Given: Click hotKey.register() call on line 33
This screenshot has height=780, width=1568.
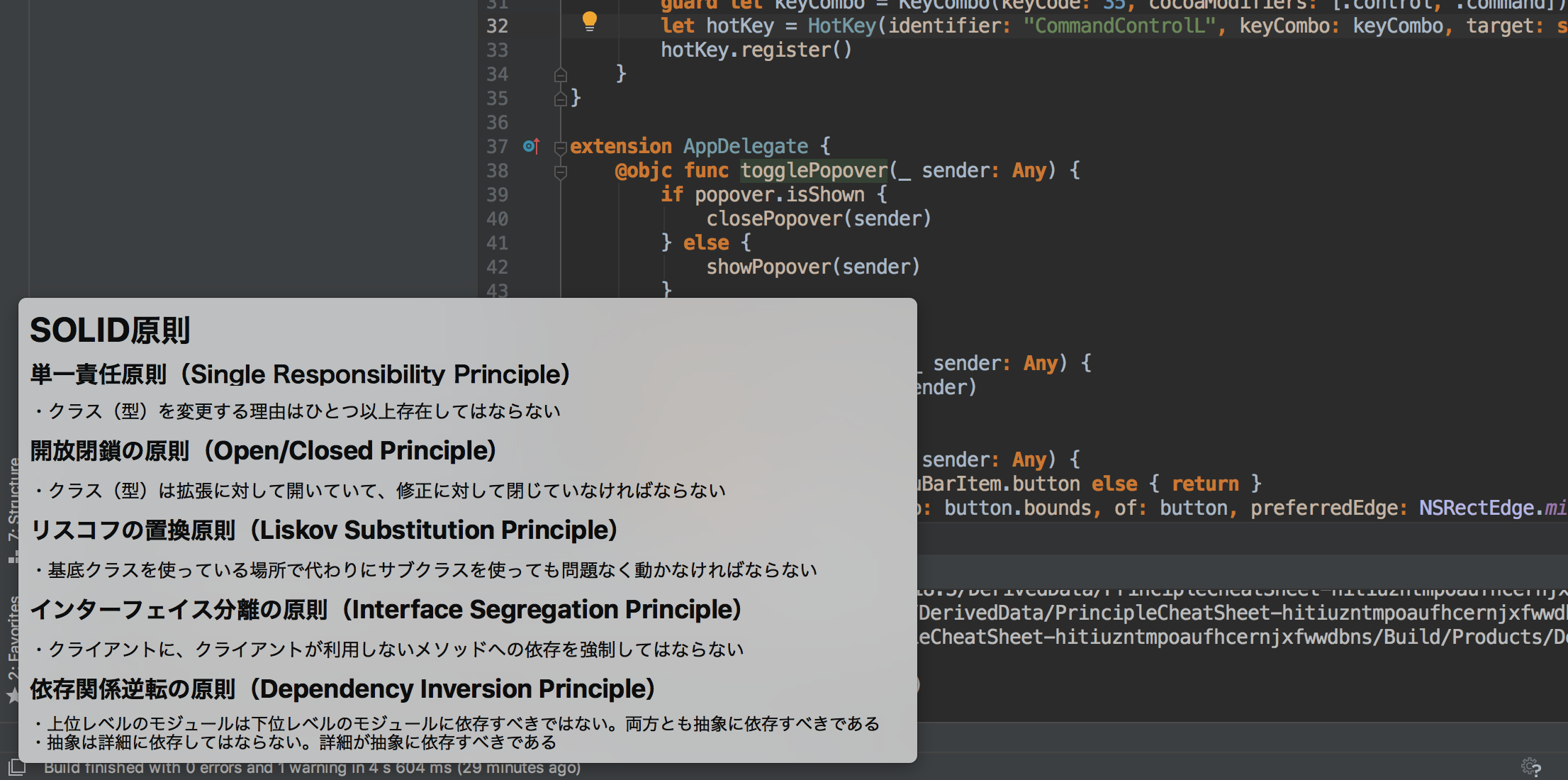Looking at the screenshot, I should [756, 50].
